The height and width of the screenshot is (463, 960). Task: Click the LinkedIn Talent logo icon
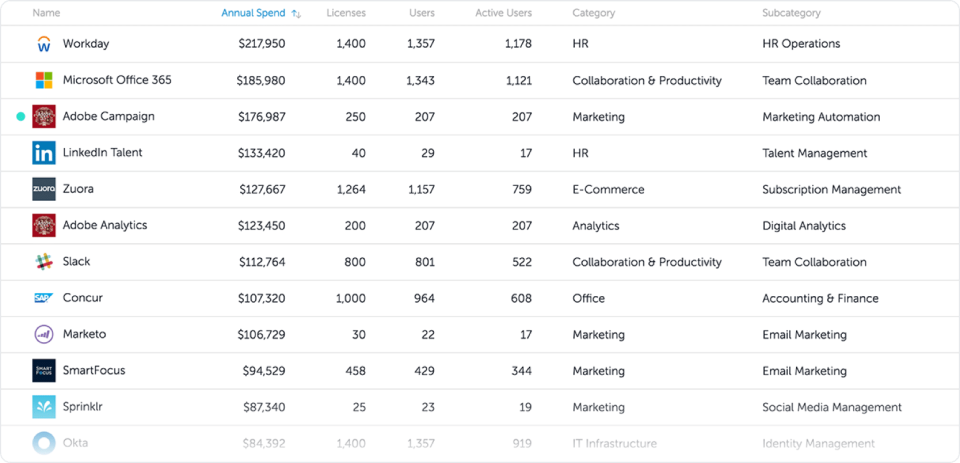[x=44, y=153]
